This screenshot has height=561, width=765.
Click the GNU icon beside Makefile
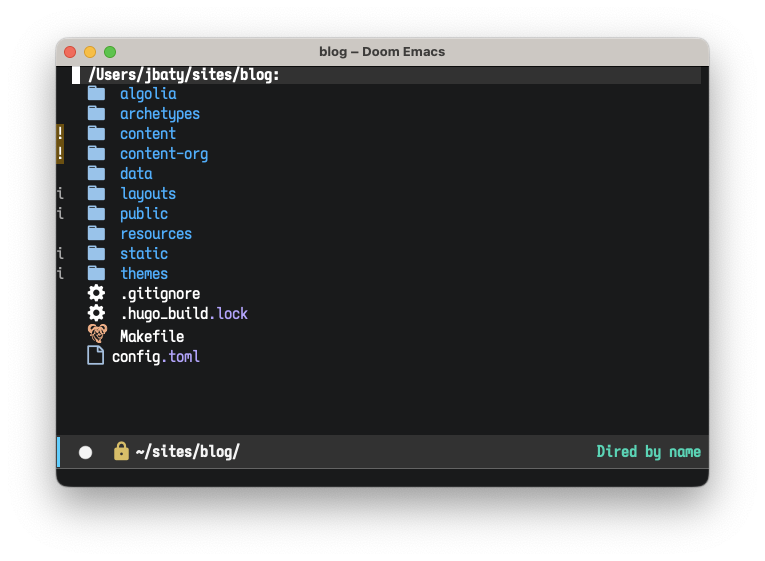pyautogui.click(x=97, y=334)
